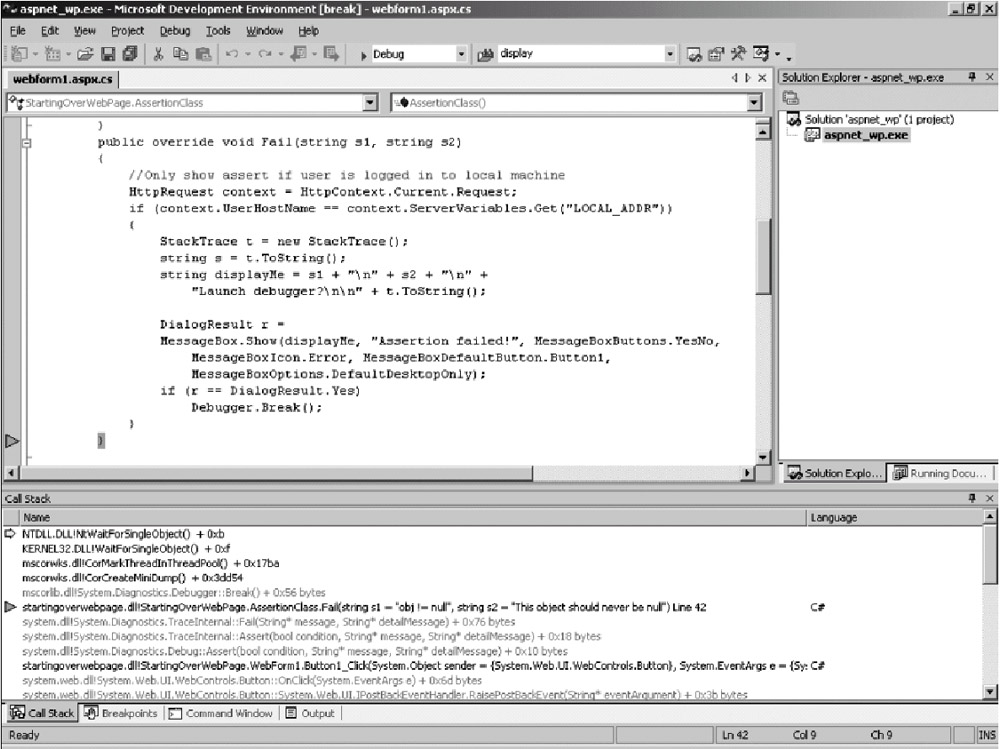The height and width of the screenshot is (749, 1000).
Task: Click the Copy icon in toolbar
Action: (181, 54)
